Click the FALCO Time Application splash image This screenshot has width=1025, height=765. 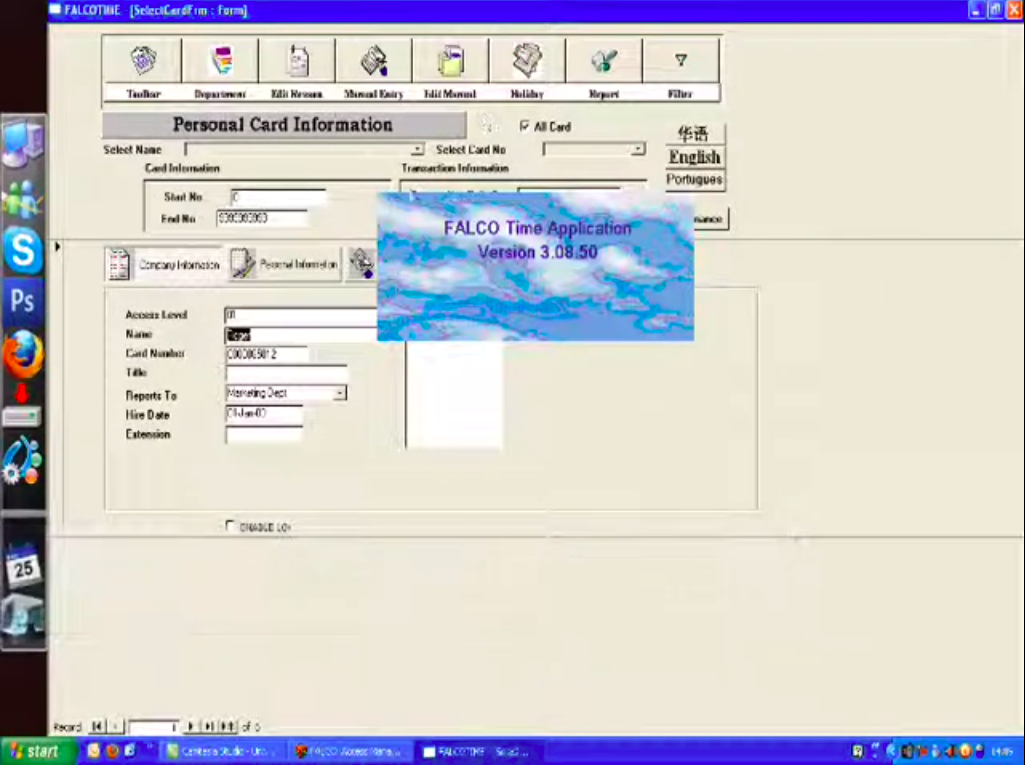point(535,266)
